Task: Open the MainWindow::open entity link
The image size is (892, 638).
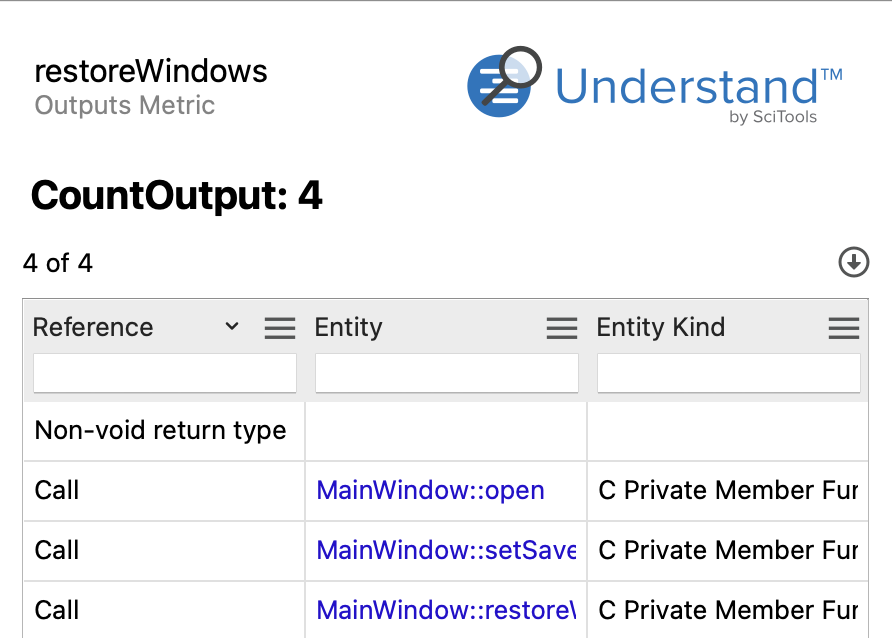Action: pos(431,490)
